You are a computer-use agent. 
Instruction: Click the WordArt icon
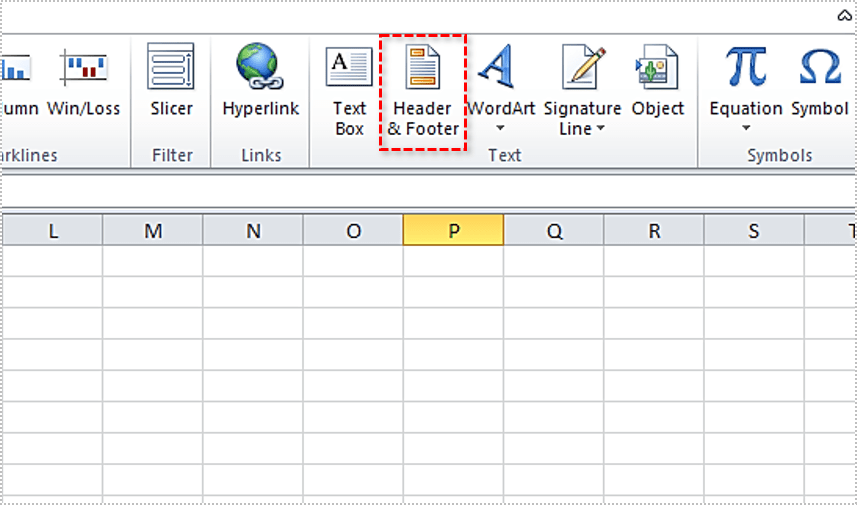tap(501, 68)
